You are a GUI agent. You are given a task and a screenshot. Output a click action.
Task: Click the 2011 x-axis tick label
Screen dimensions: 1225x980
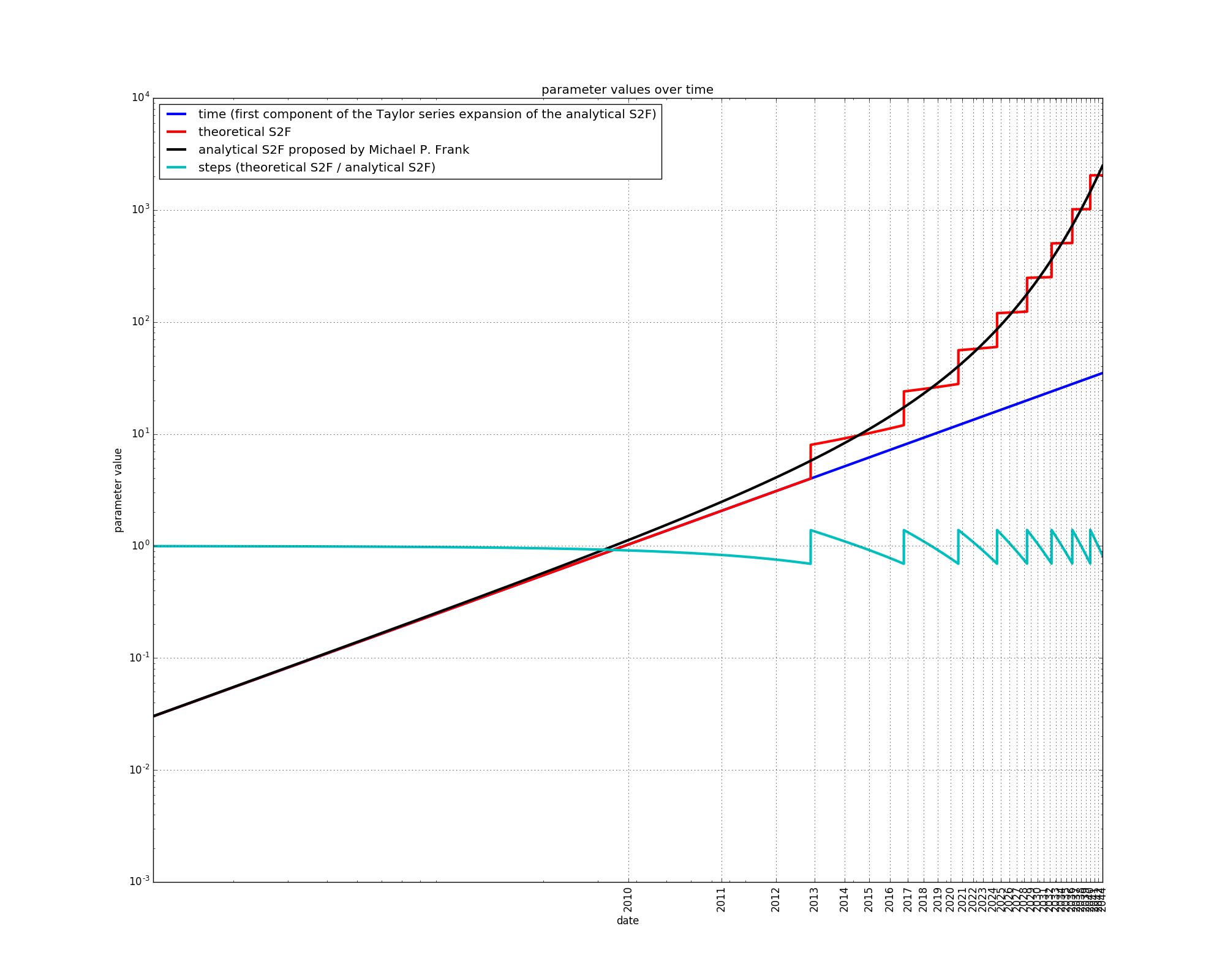coord(721,899)
